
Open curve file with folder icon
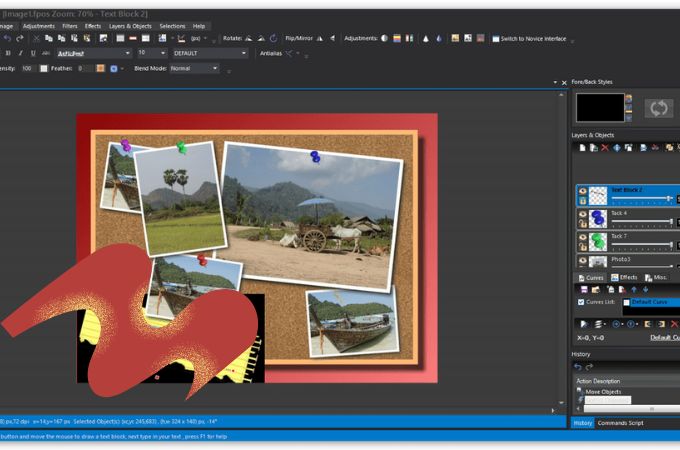click(x=595, y=289)
